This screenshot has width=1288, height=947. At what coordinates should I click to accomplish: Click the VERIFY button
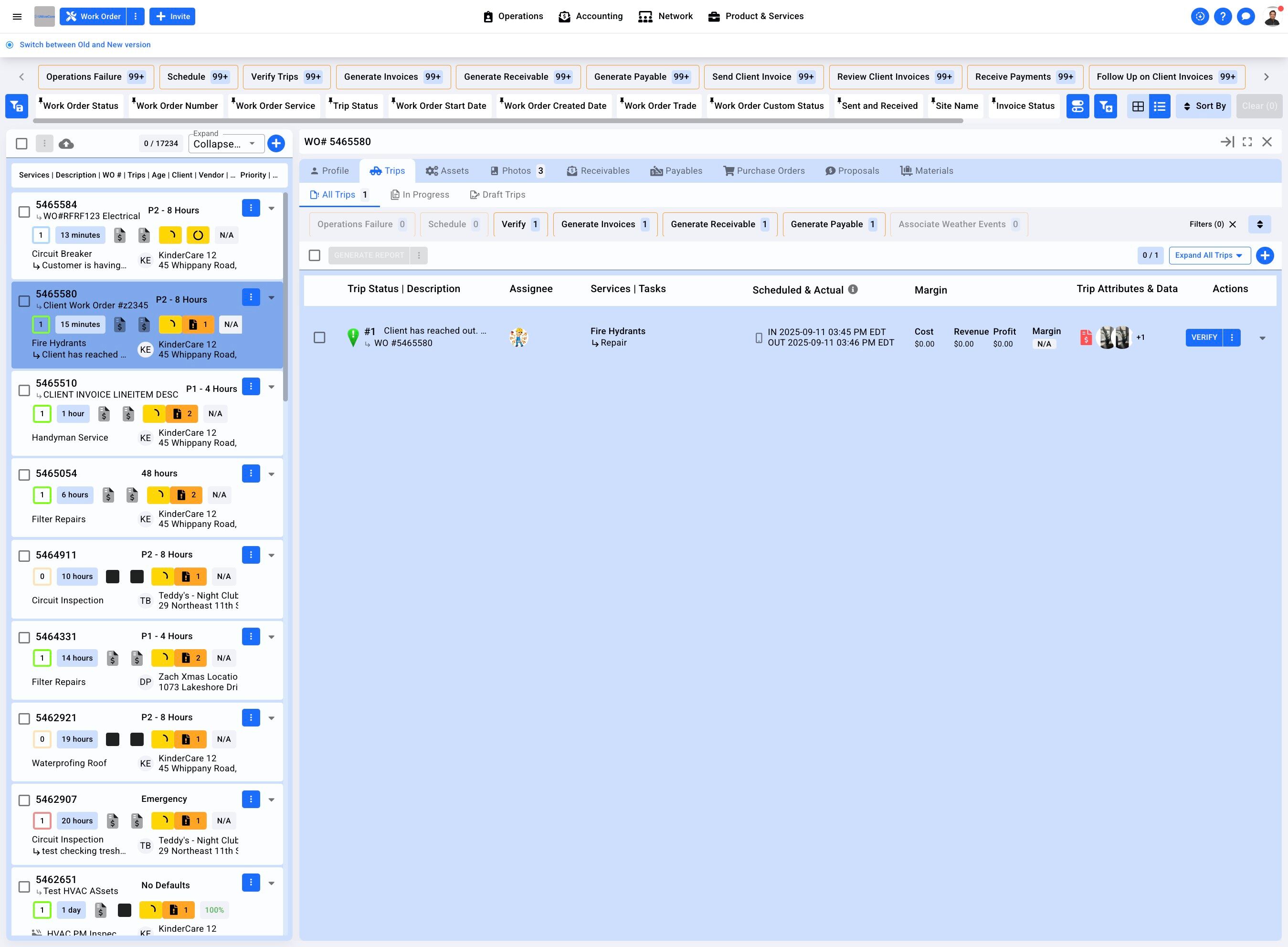click(1203, 337)
